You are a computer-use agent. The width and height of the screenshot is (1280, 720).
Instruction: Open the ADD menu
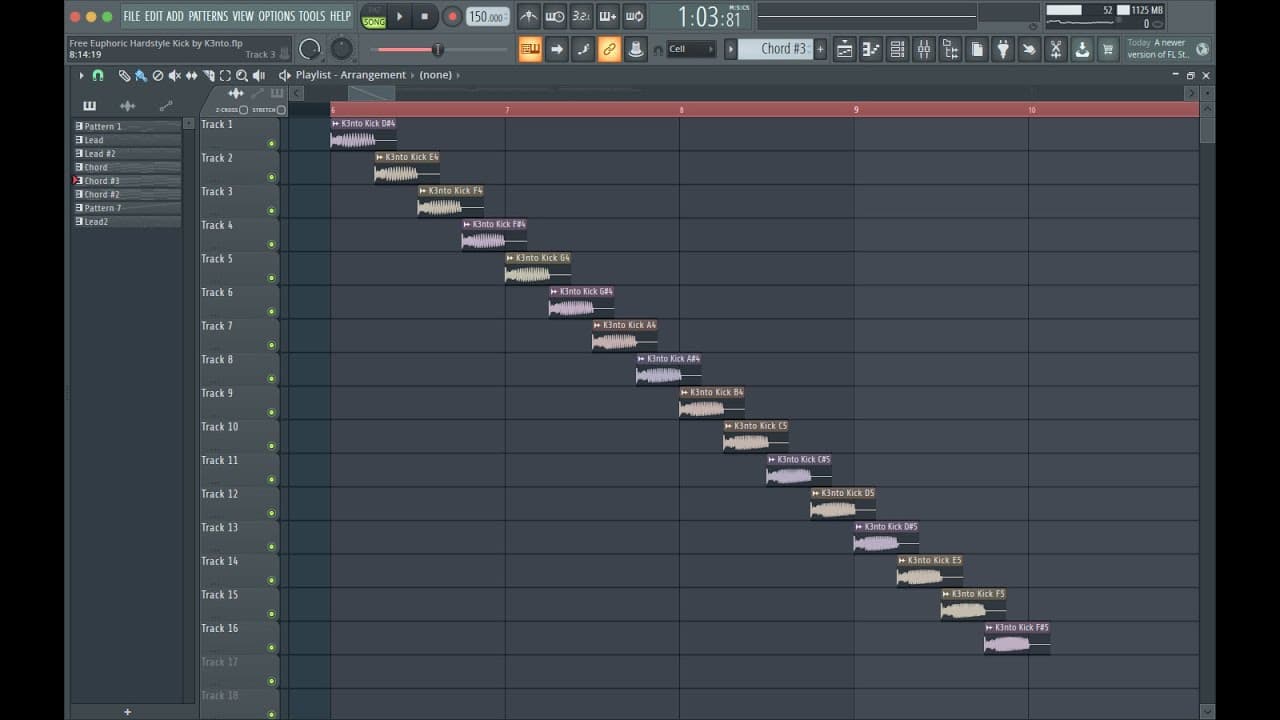[x=175, y=16]
